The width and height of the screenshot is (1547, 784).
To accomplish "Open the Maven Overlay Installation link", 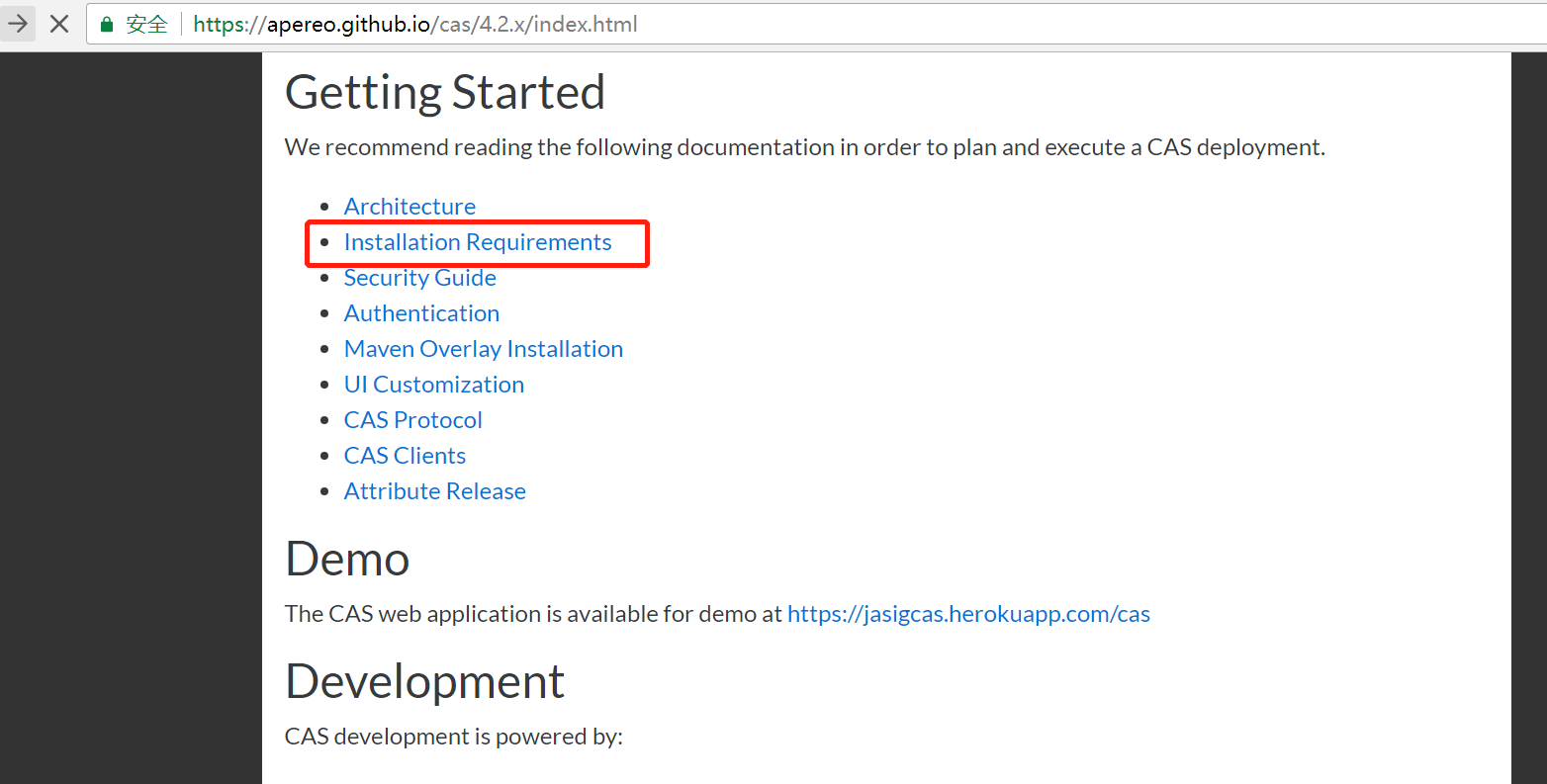I will point(484,349).
